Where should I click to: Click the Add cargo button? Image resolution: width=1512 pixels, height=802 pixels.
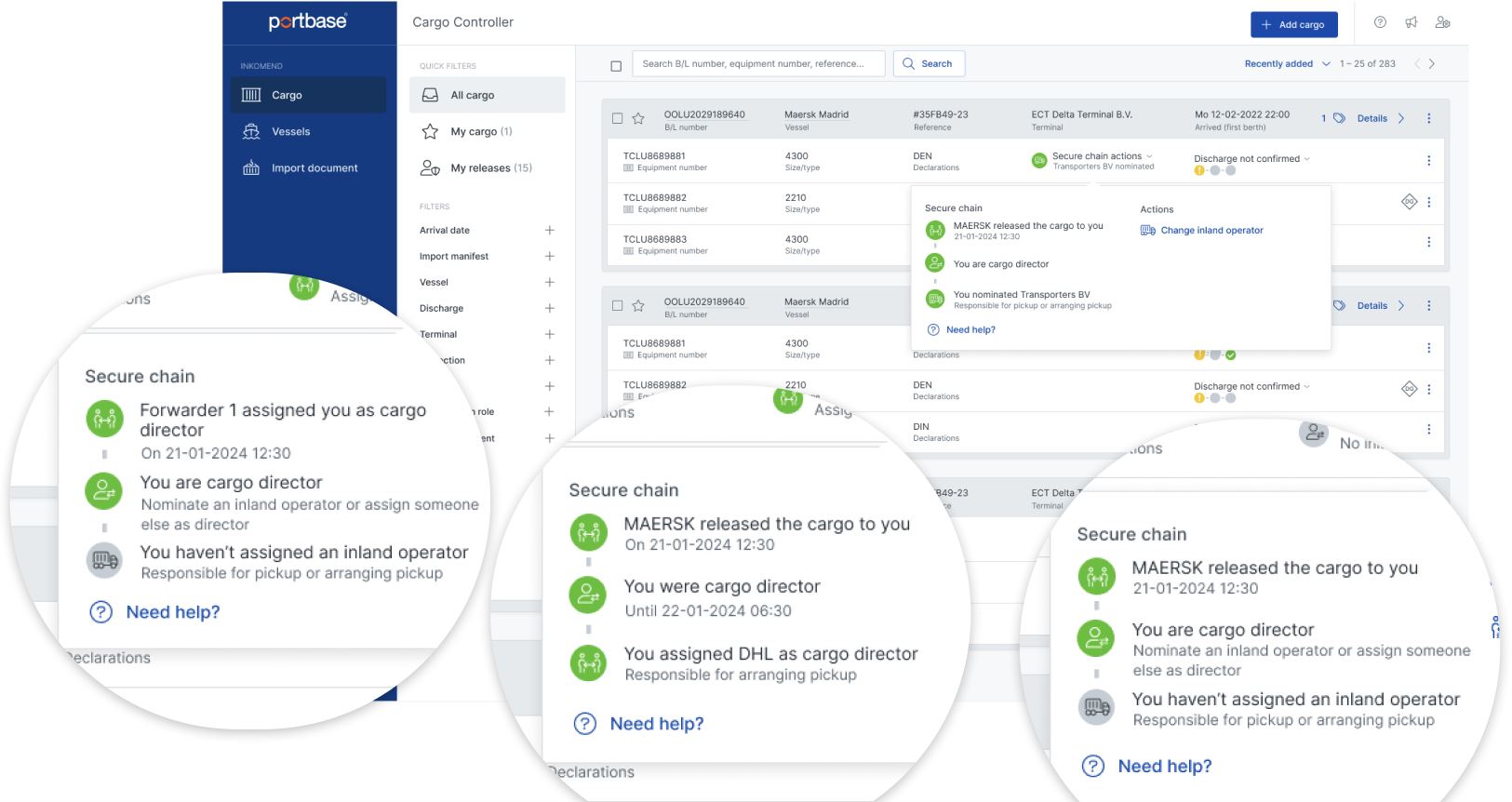pos(1293,24)
